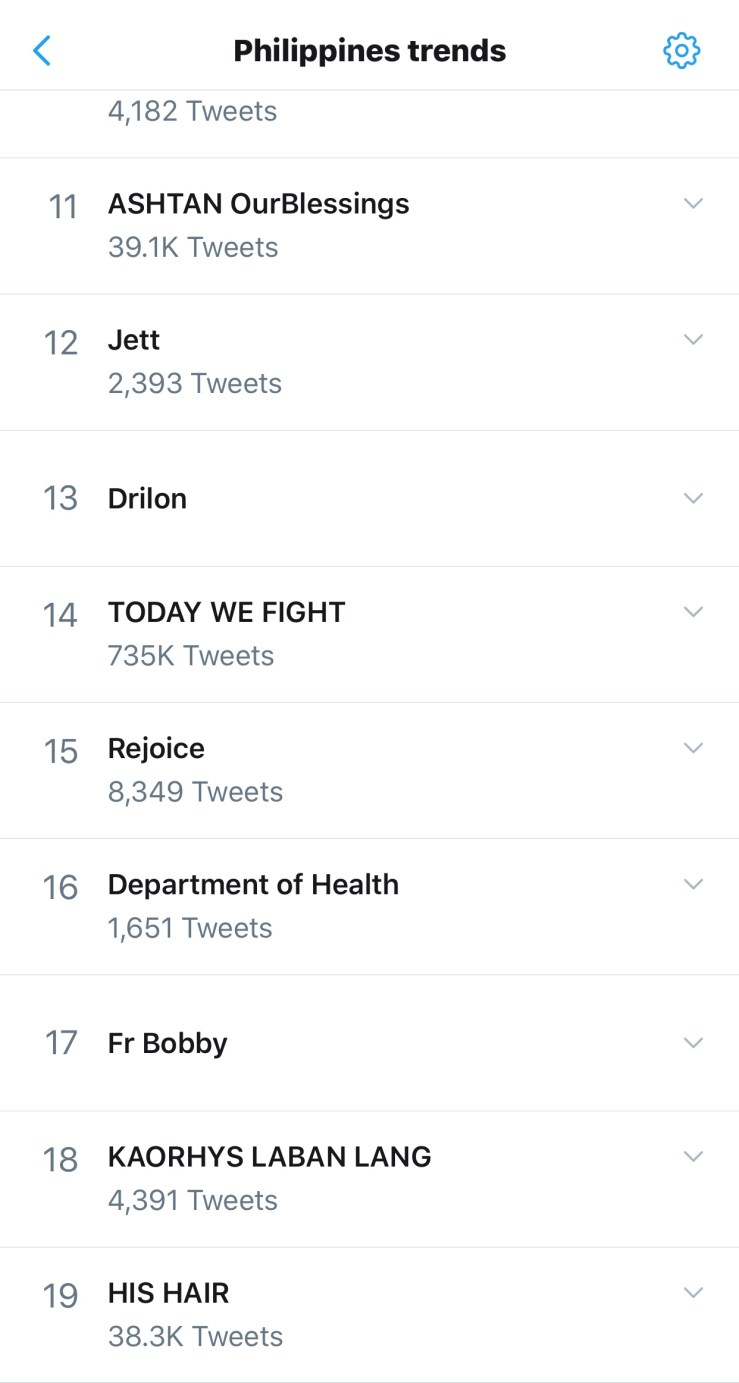
Task: Select the TODAY WE FIGHT trend
Action: tap(226, 612)
